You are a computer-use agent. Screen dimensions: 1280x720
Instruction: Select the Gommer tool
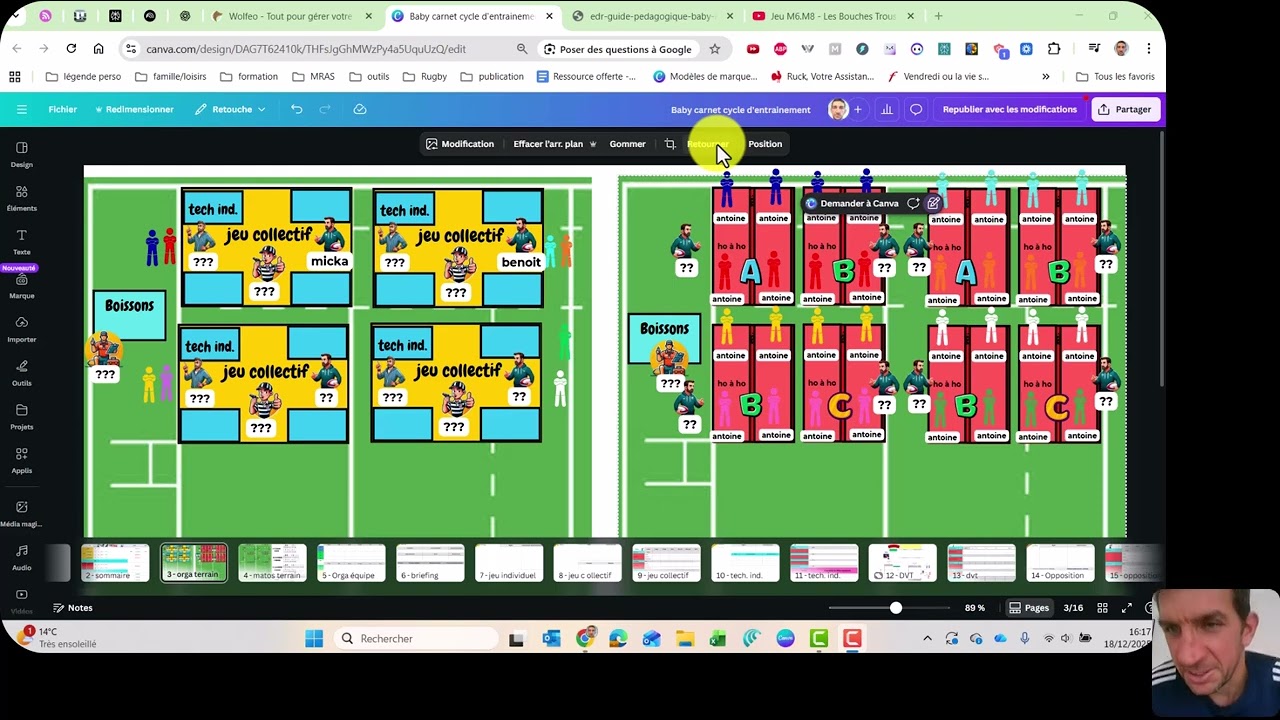pyautogui.click(x=627, y=144)
